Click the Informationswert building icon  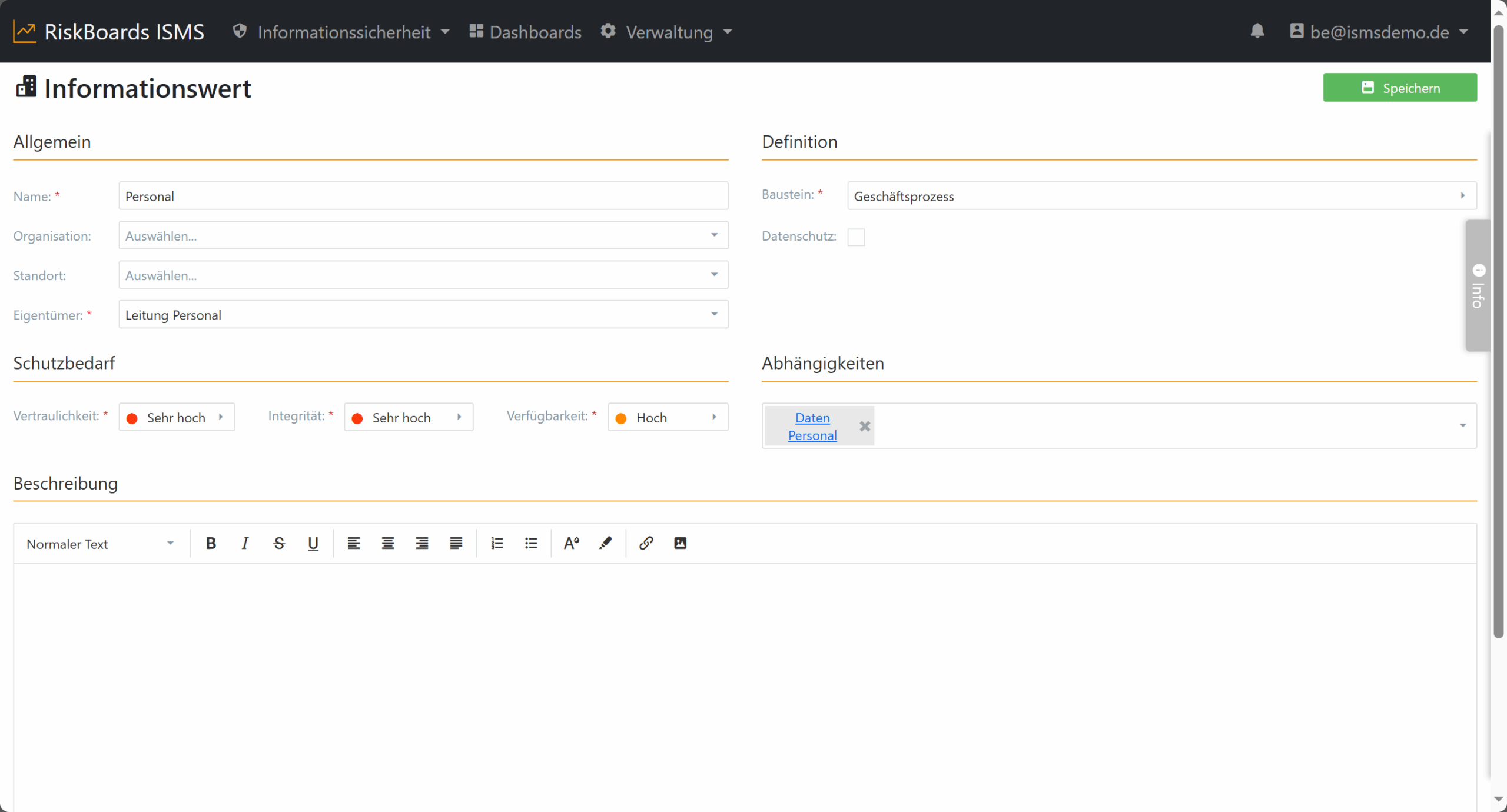click(x=26, y=87)
